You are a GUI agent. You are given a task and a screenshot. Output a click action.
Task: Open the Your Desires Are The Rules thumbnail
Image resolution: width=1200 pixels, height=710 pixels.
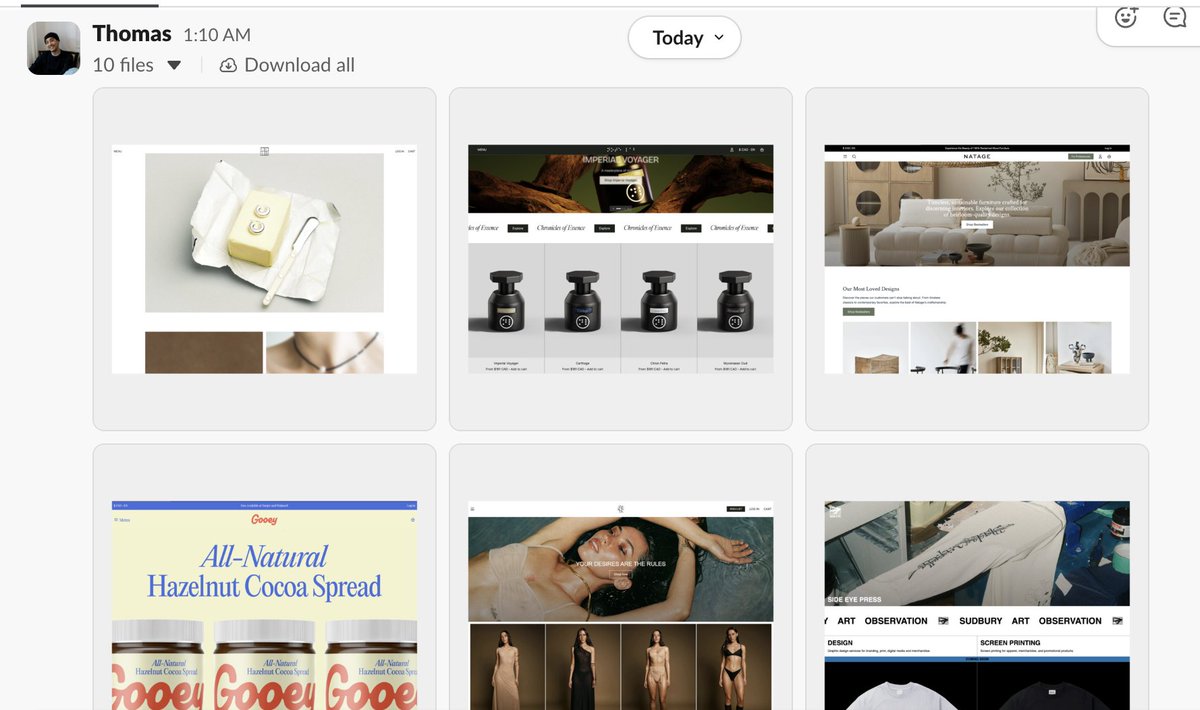click(x=620, y=577)
